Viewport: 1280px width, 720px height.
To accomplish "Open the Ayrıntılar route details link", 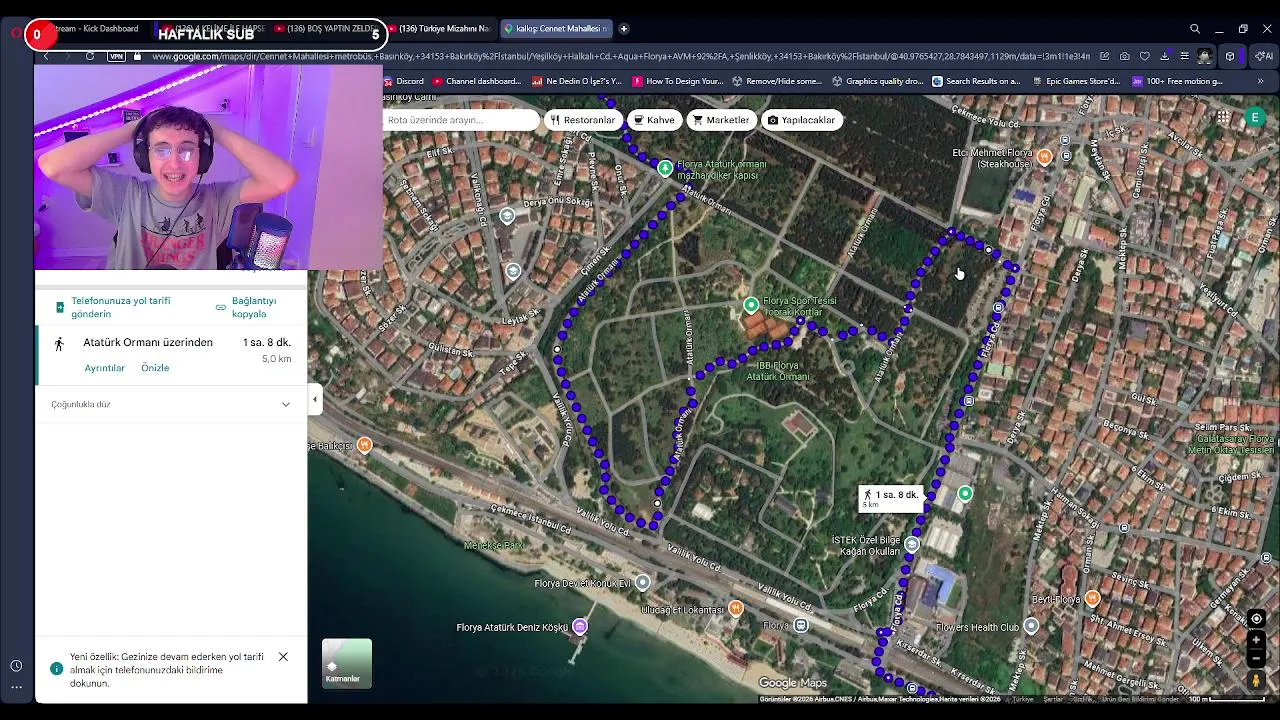I will pyautogui.click(x=105, y=368).
